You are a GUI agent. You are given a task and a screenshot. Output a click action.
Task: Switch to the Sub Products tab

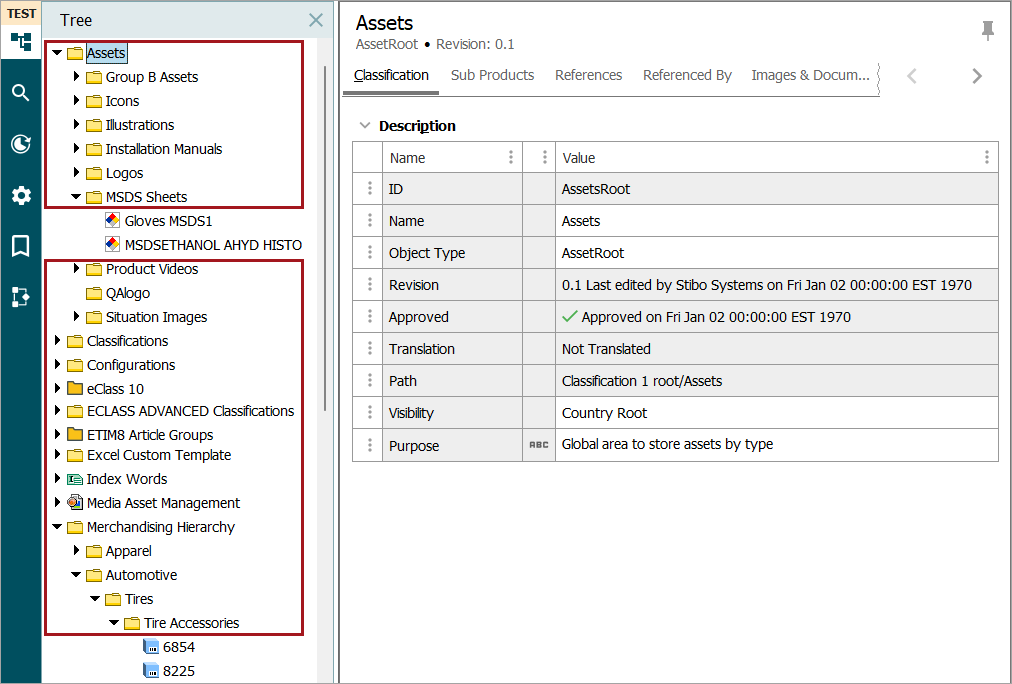492,75
